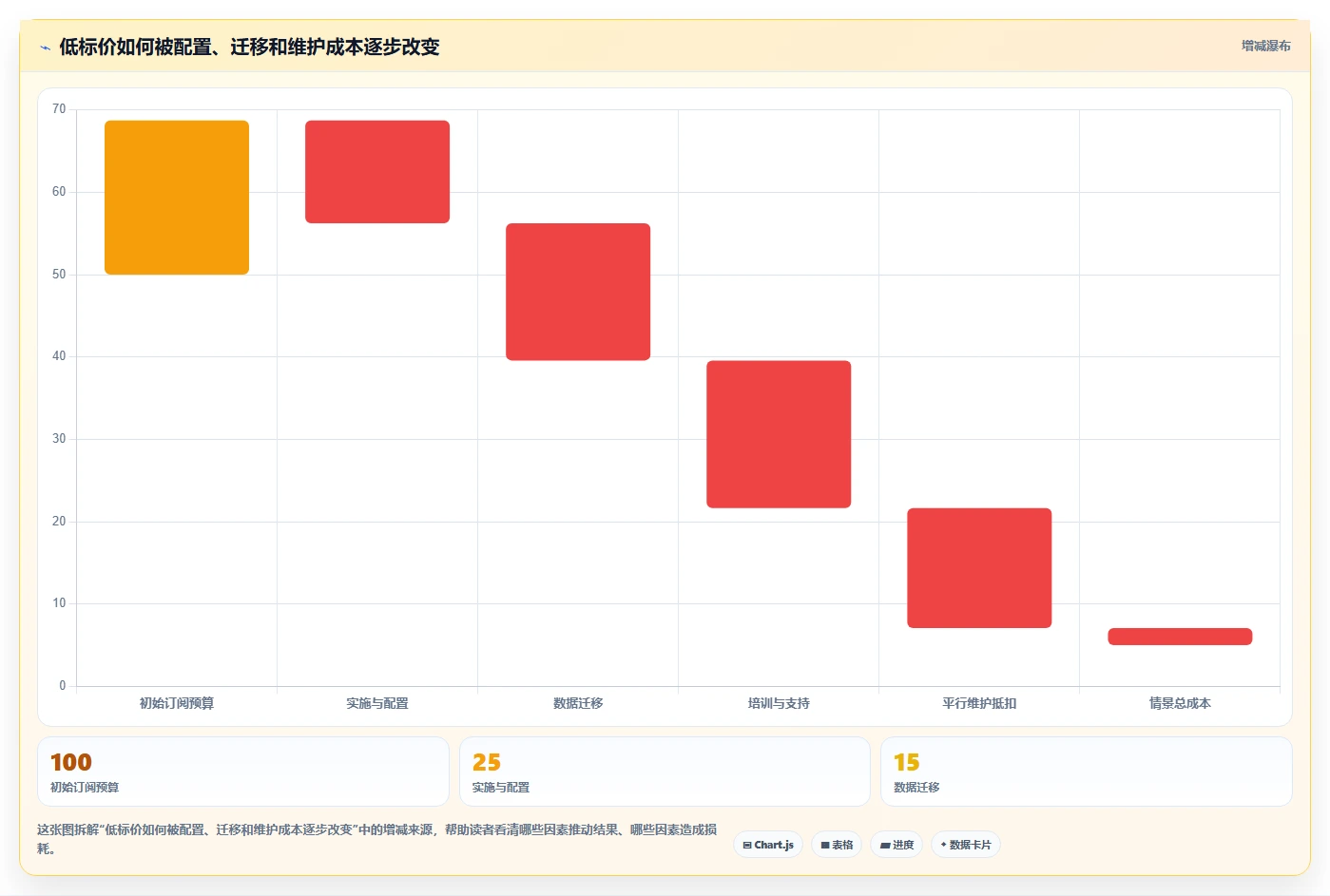This screenshot has width=1330, height=896.
Task: Click the x-axis label 初始订阅预算
Action: pyautogui.click(x=177, y=703)
